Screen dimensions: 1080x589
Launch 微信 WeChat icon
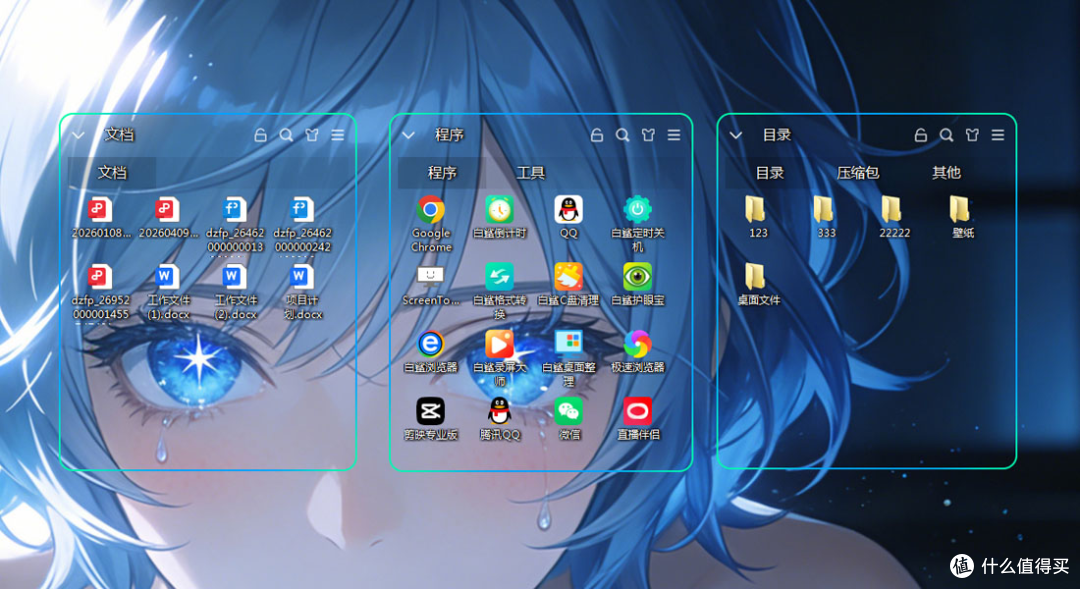568,411
